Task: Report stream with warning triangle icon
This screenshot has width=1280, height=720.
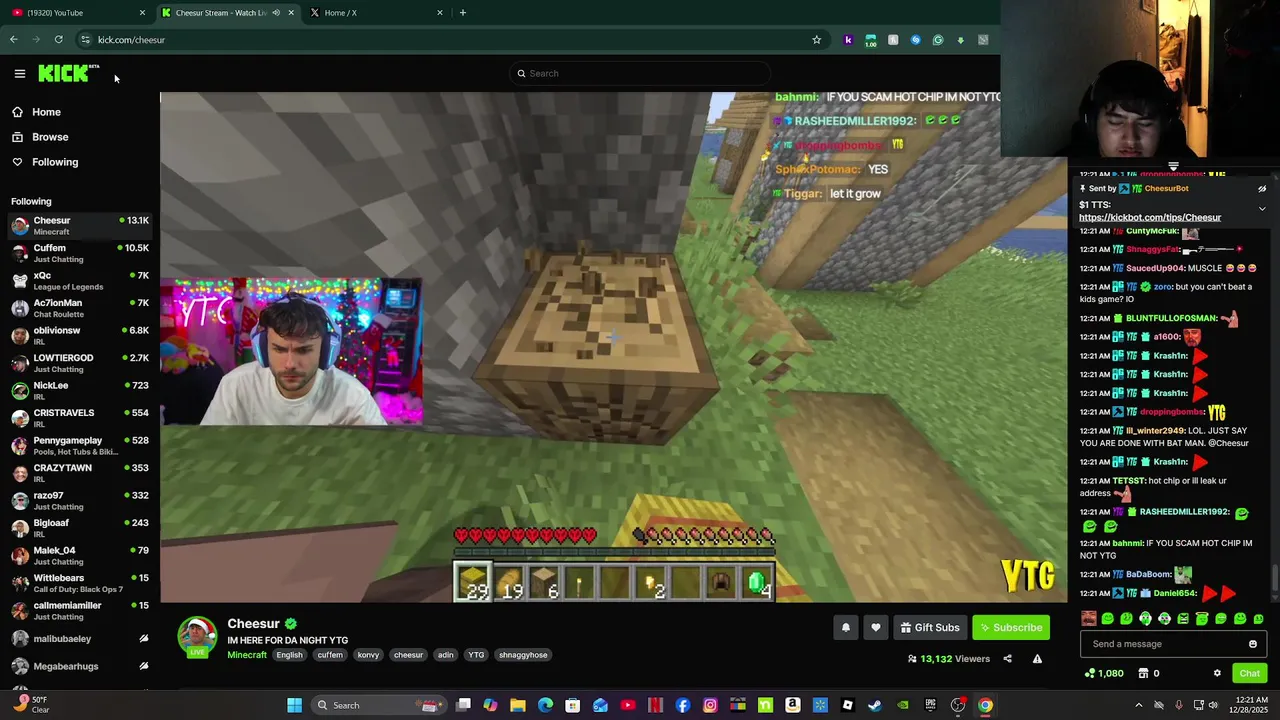Action: click(1037, 659)
